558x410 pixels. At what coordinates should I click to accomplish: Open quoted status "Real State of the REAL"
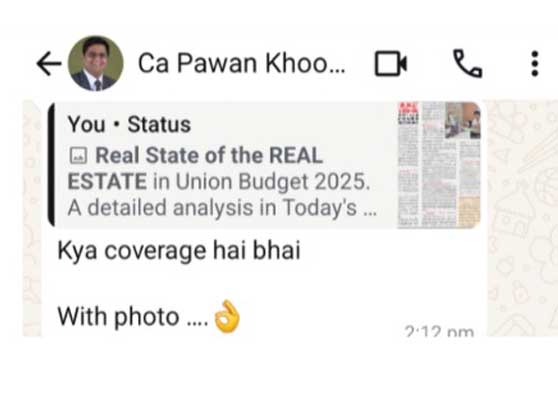coord(209,156)
